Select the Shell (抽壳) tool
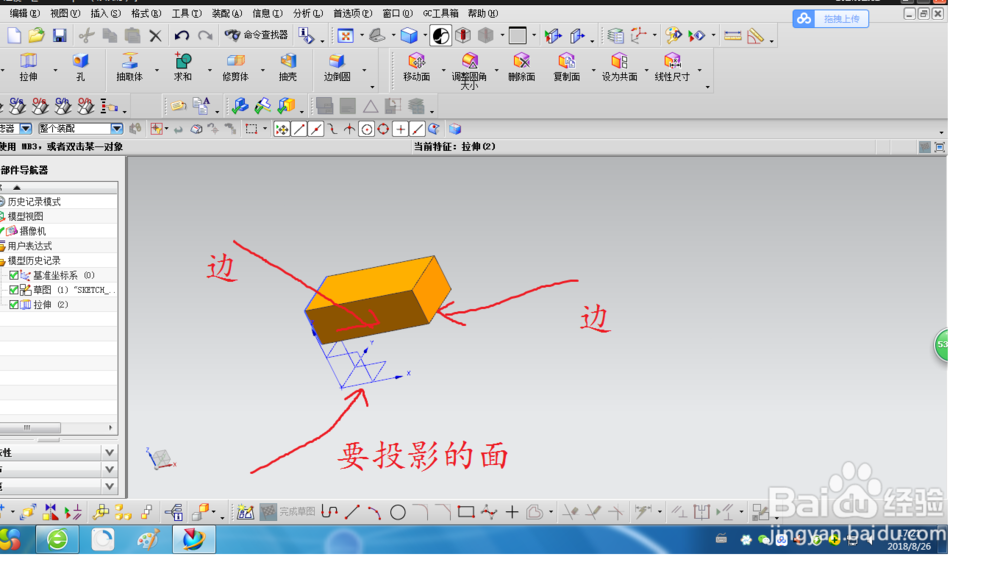Screen dimensions: 1000x568 coord(288,67)
